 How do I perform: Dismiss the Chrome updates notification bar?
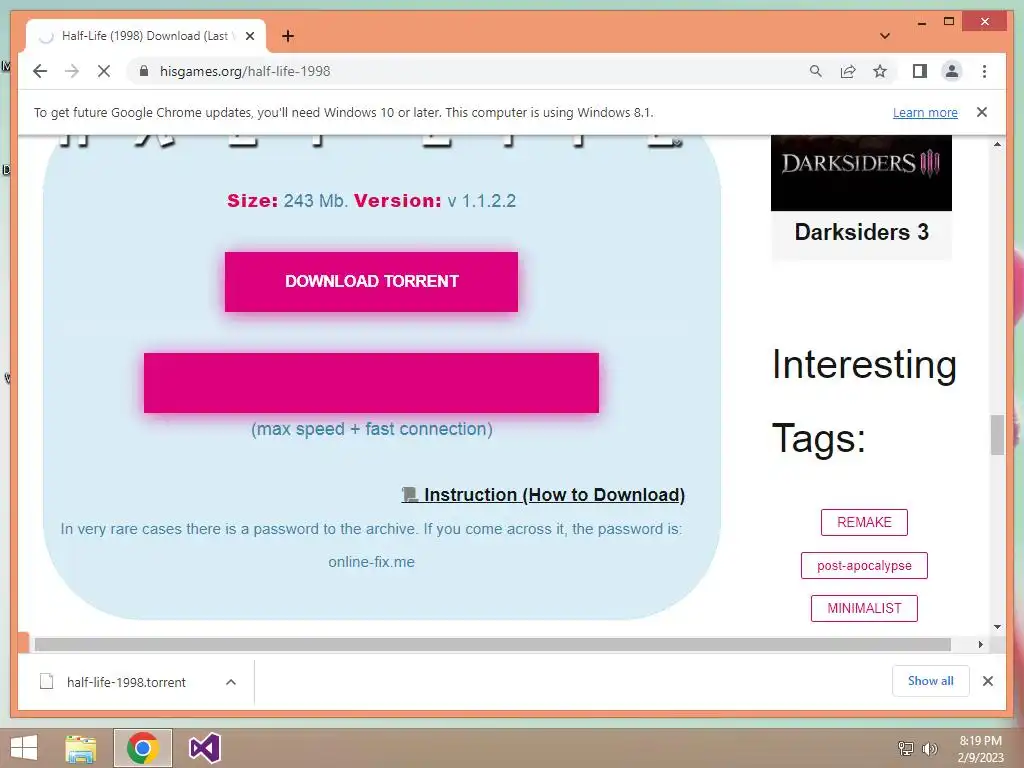(982, 112)
